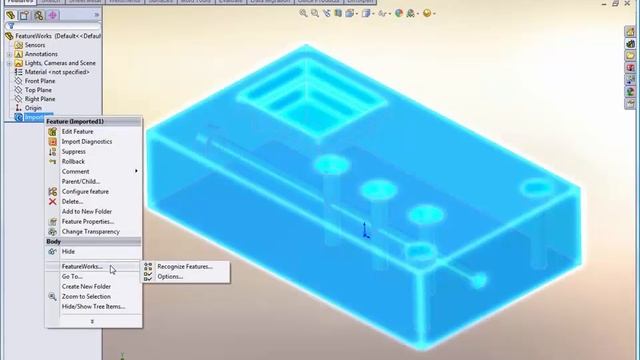Viewport: 640px width, 360px height.
Task: Open the Hide/Show Items glasses icon
Action: pyautogui.click(x=382, y=13)
